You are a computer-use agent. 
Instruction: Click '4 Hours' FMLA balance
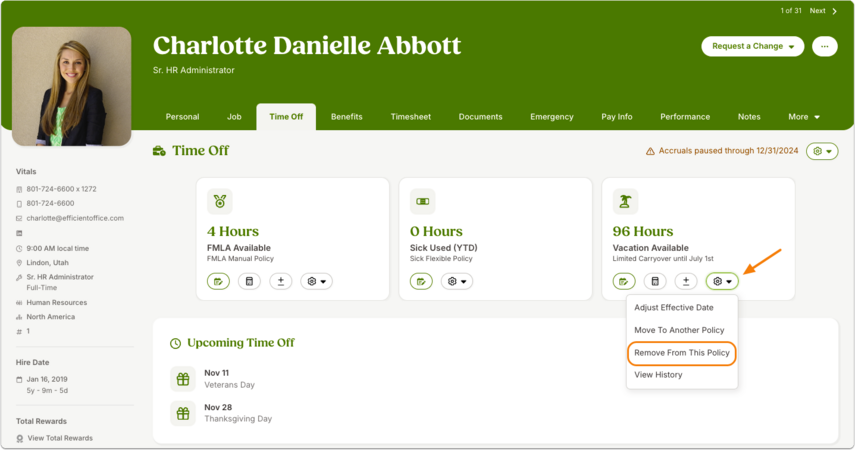(x=233, y=232)
